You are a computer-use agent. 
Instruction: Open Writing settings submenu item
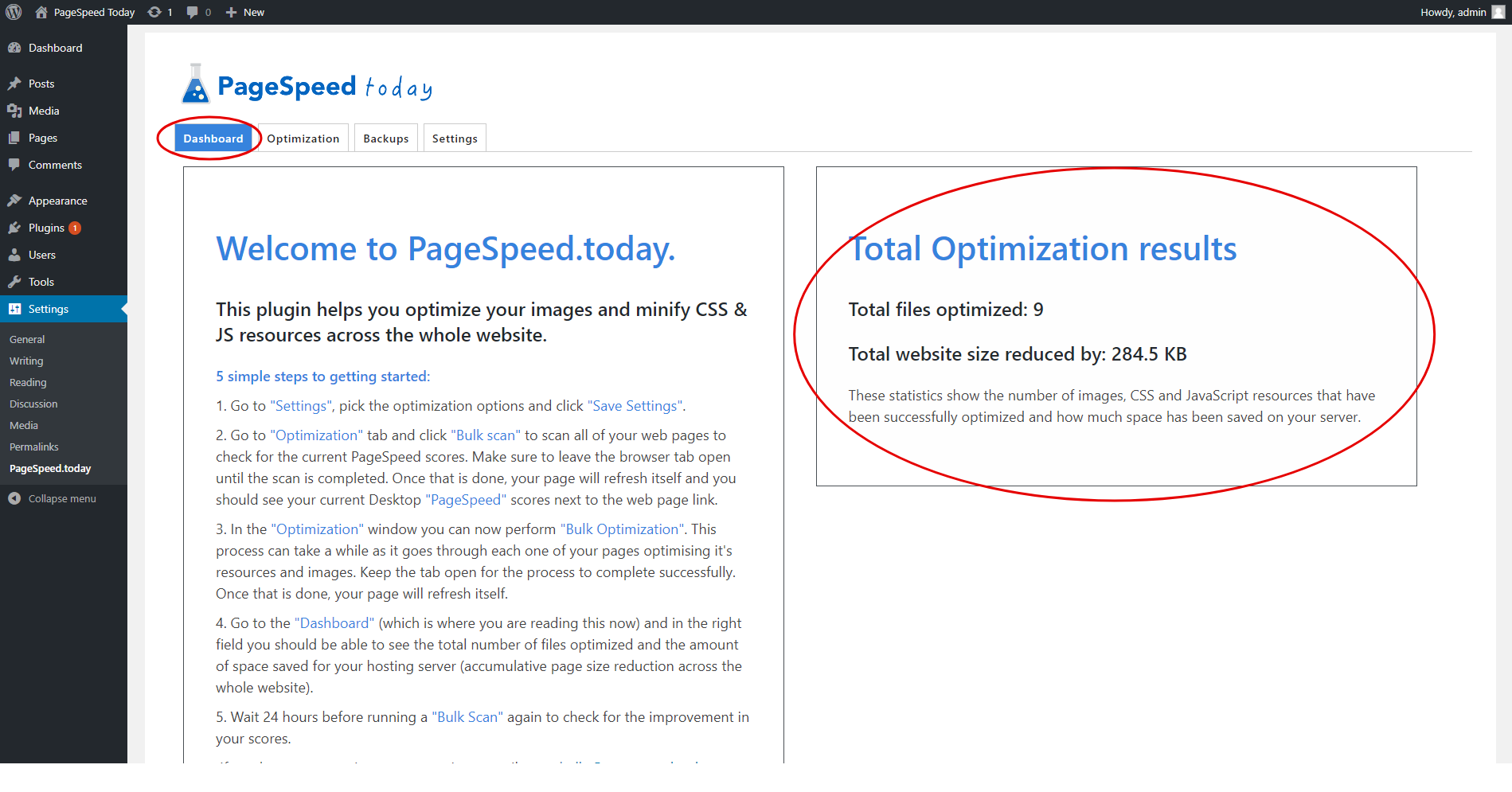26,361
